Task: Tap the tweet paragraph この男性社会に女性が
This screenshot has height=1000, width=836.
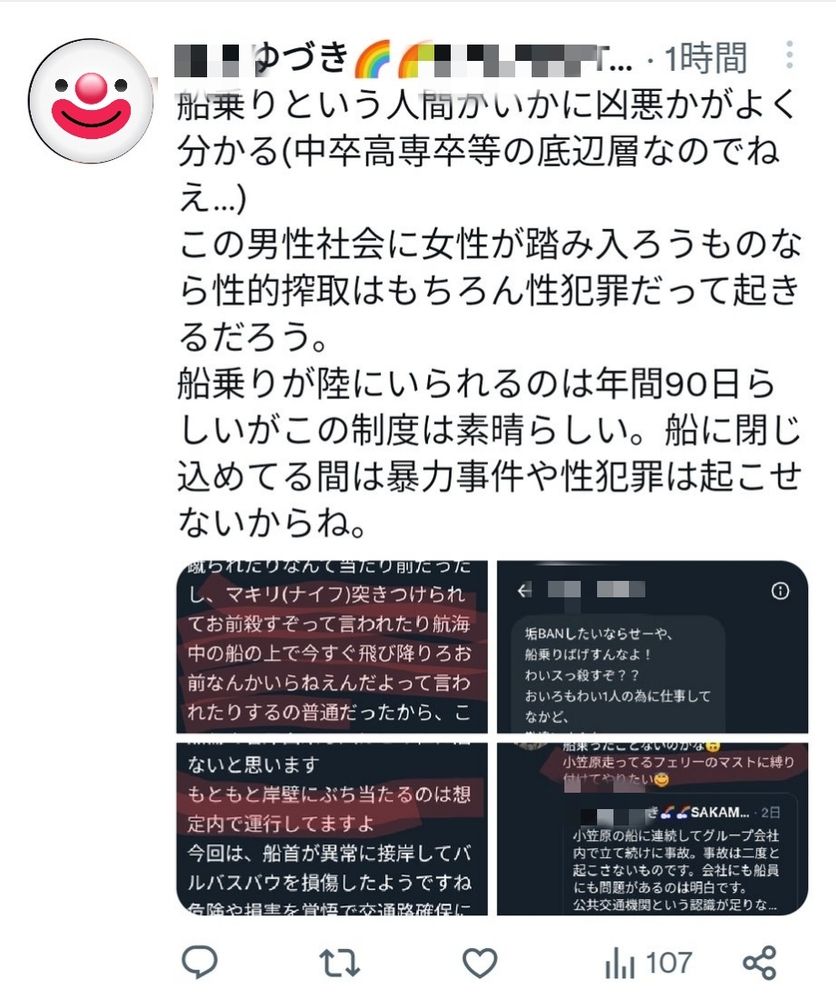Action: pyautogui.click(x=488, y=291)
